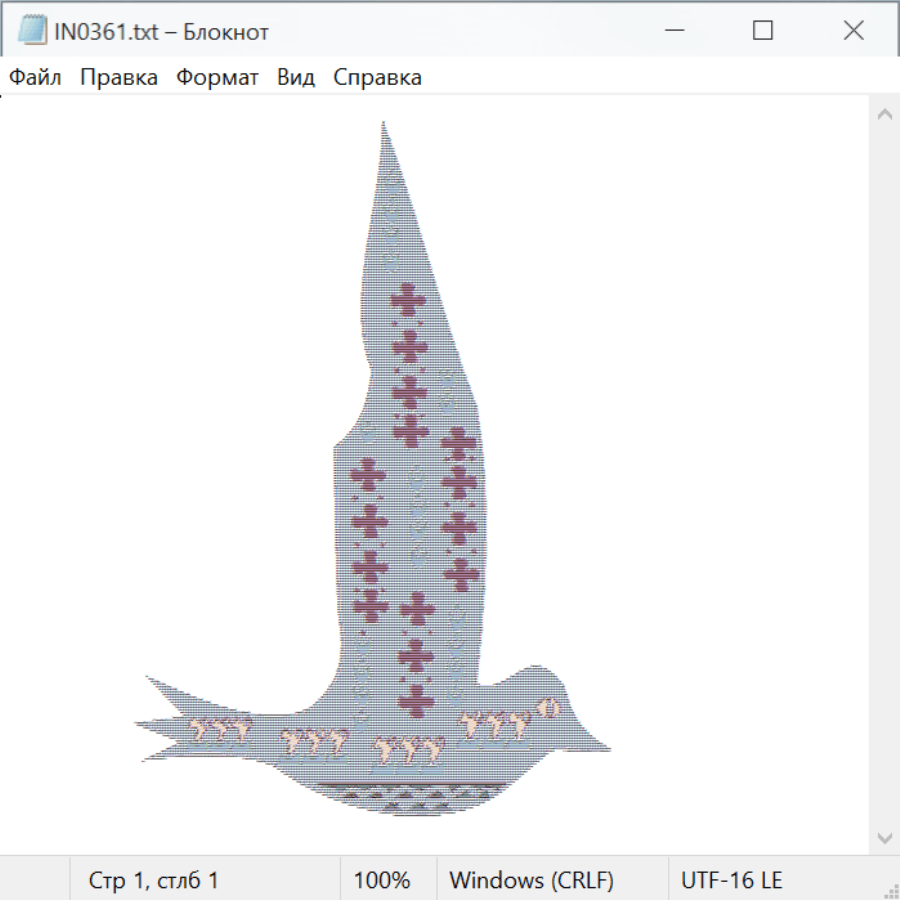Open the Файл menu
The height and width of the screenshot is (900, 900).
tap(35, 78)
